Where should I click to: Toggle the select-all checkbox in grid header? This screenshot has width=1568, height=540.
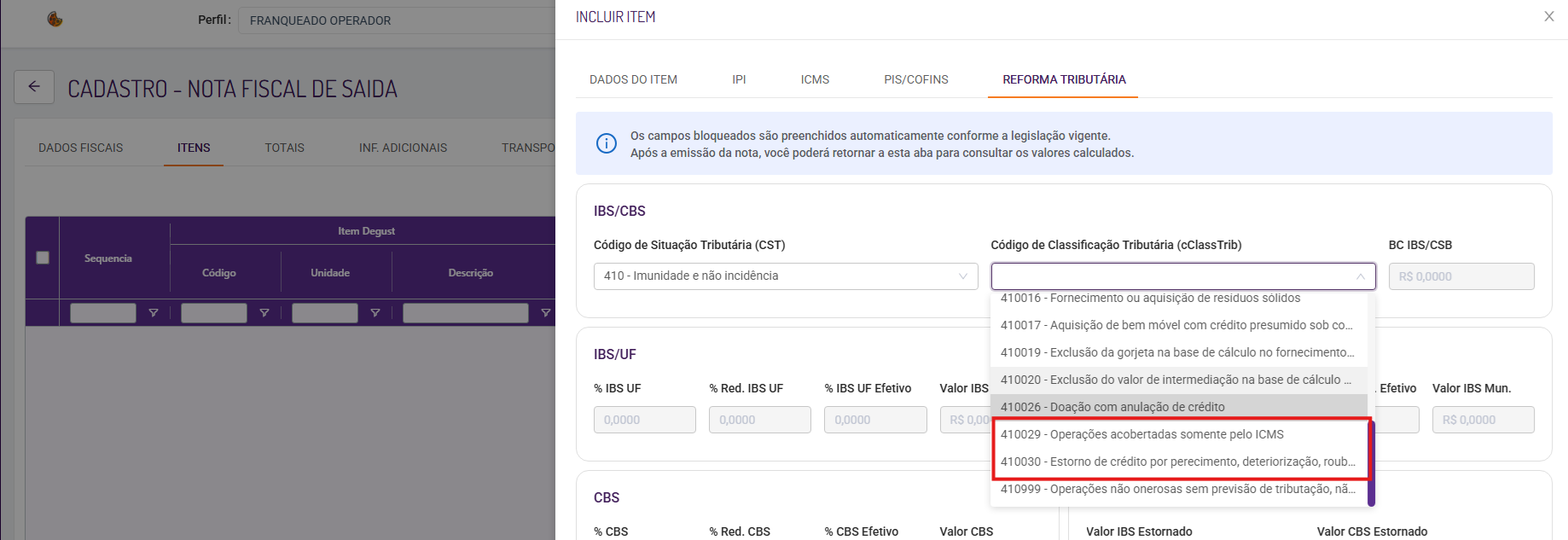point(43,258)
